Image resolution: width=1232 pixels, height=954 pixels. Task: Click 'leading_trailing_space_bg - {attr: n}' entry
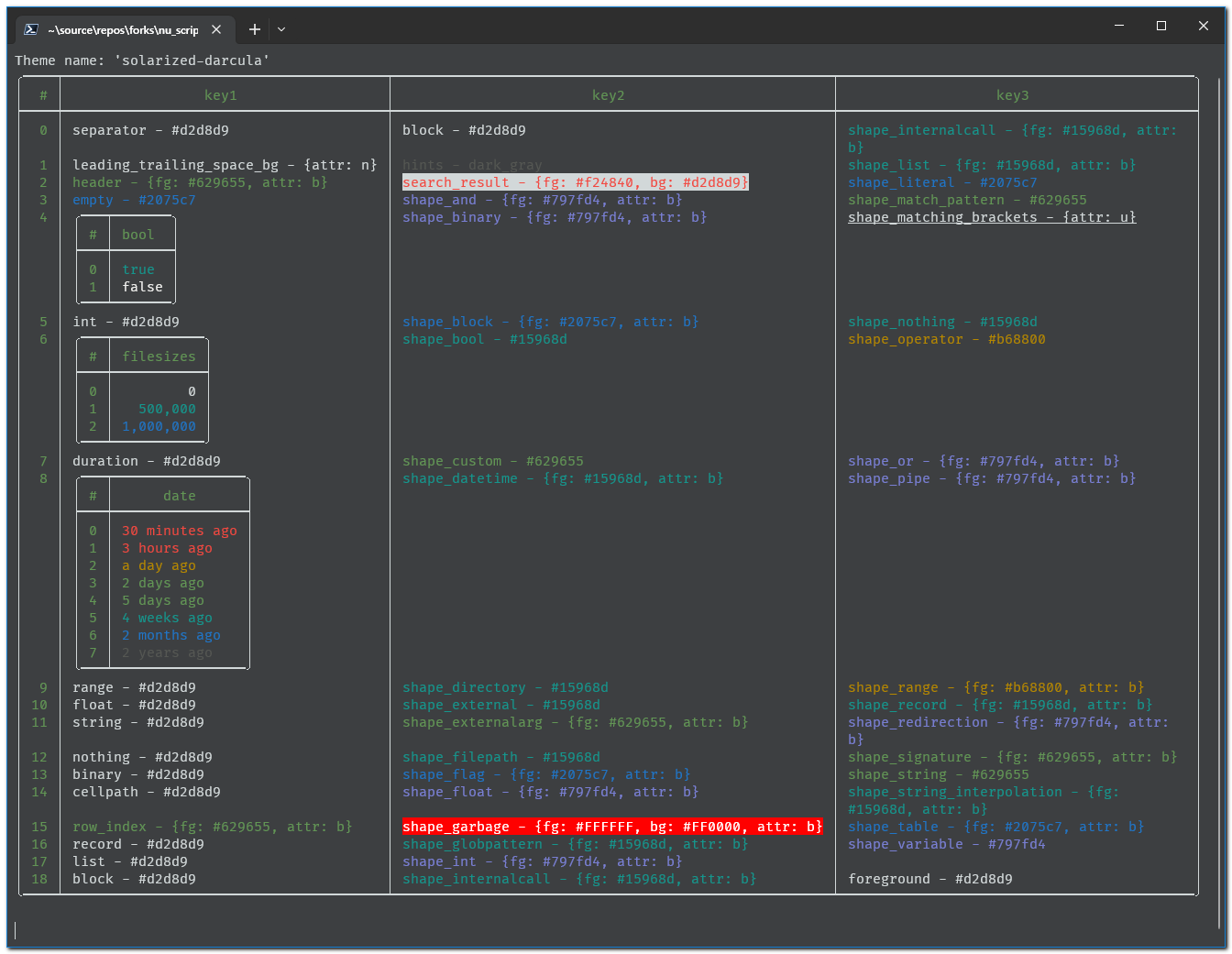coord(225,165)
